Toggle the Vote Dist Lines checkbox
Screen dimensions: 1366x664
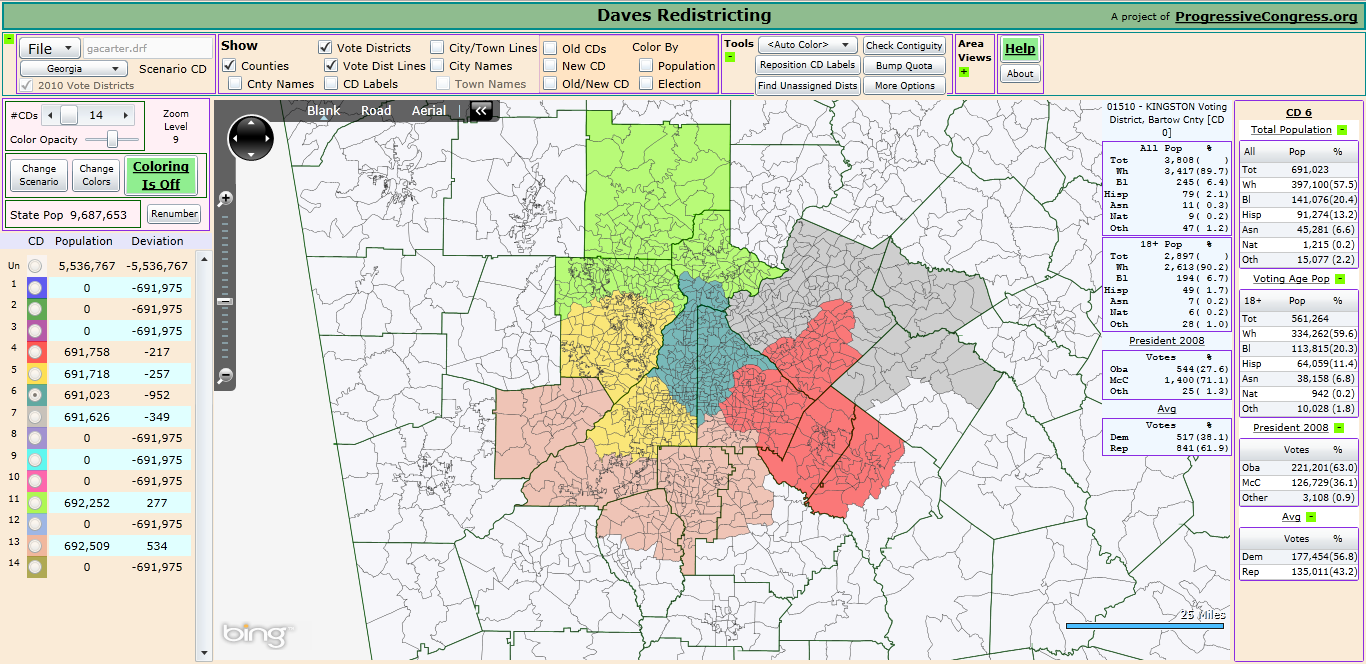331,66
